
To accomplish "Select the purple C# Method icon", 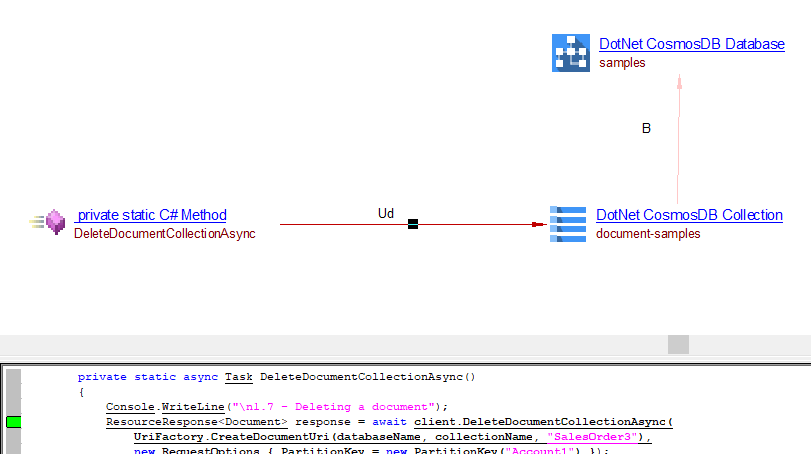I will [55, 223].
